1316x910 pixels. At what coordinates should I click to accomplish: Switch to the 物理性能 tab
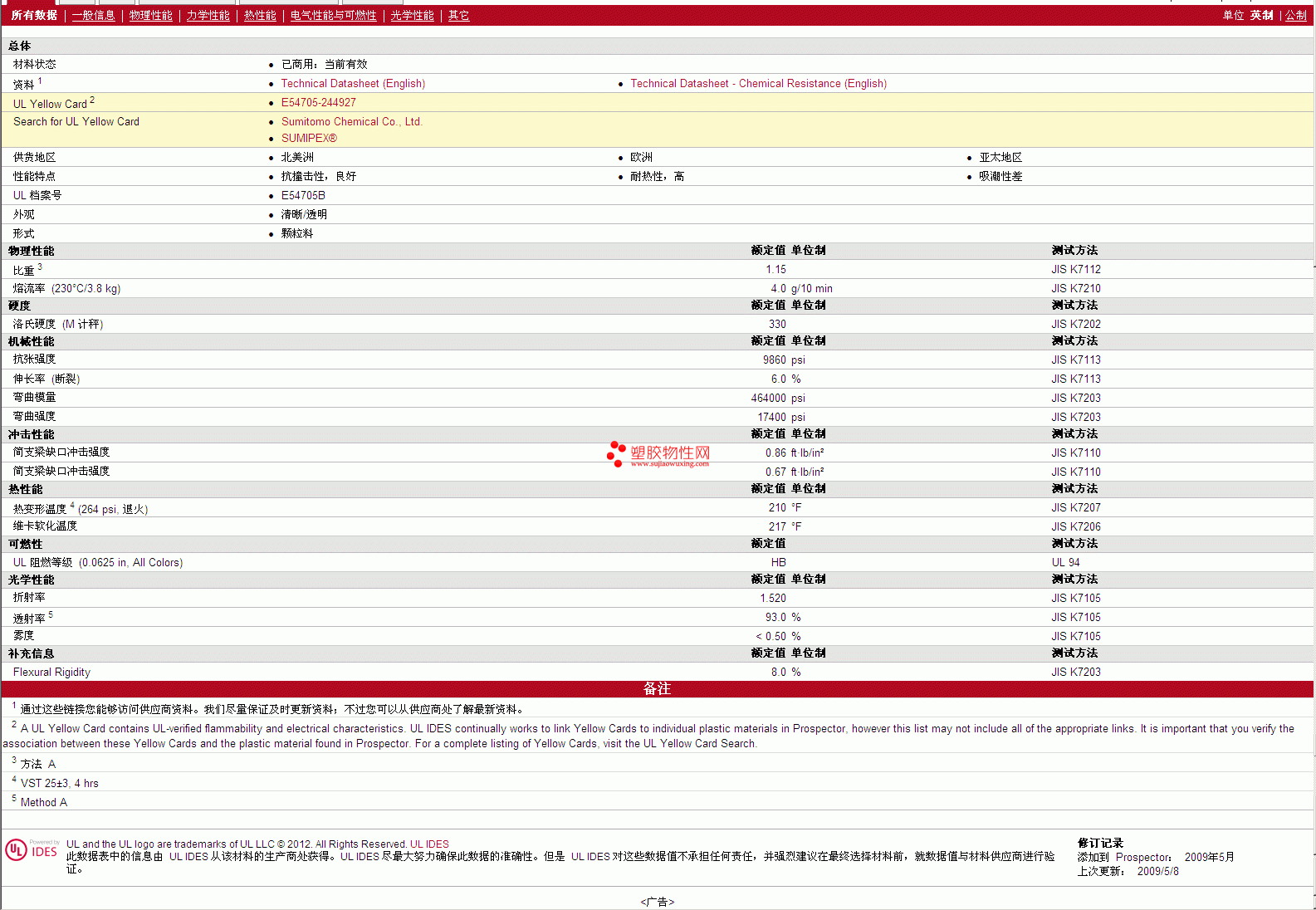[x=150, y=16]
